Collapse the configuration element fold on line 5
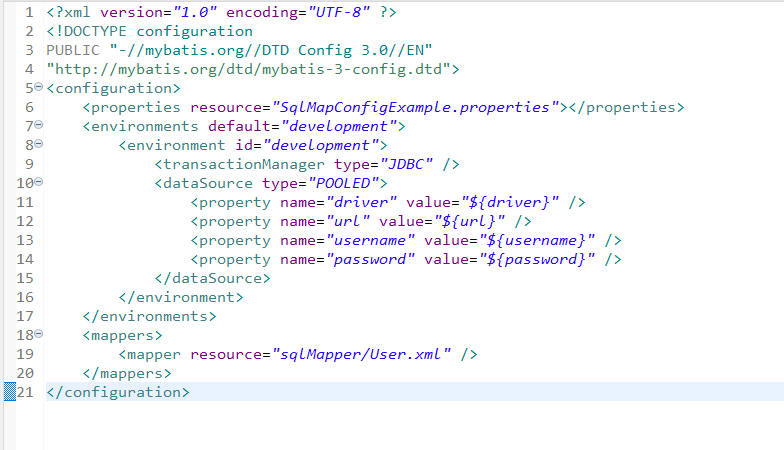Screen dimensions: 784x450 [38, 87]
